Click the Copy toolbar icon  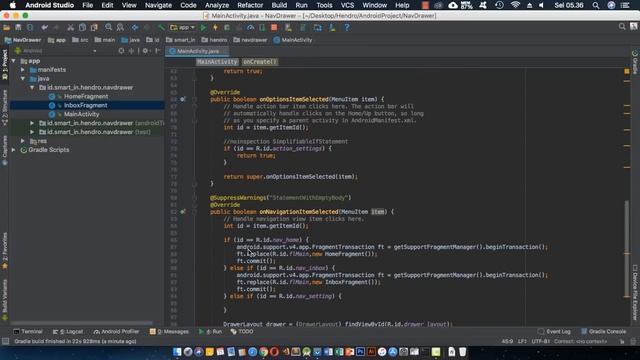(82, 27)
